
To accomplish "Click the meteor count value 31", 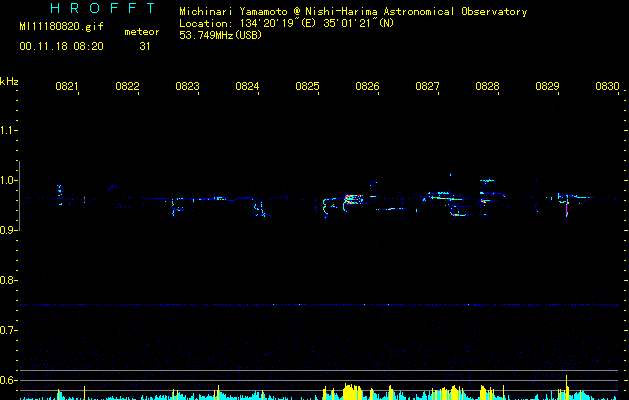I will point(145,46).
